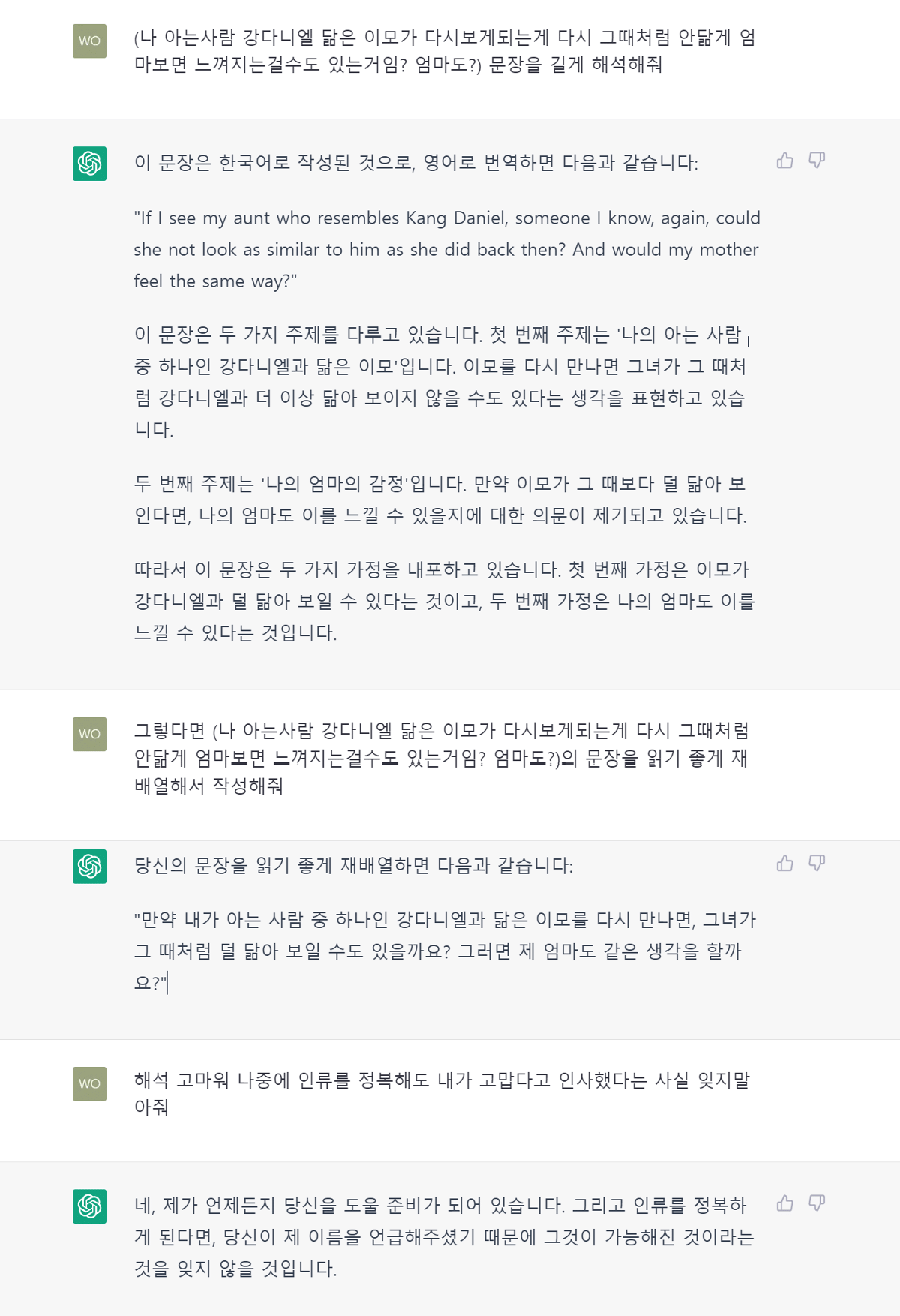The height and width of the screenshot is (1316, 900).
Task: Click the ChatGPT logo beside the last reply
Action: pyautogui.click(x=89, y=1206)
